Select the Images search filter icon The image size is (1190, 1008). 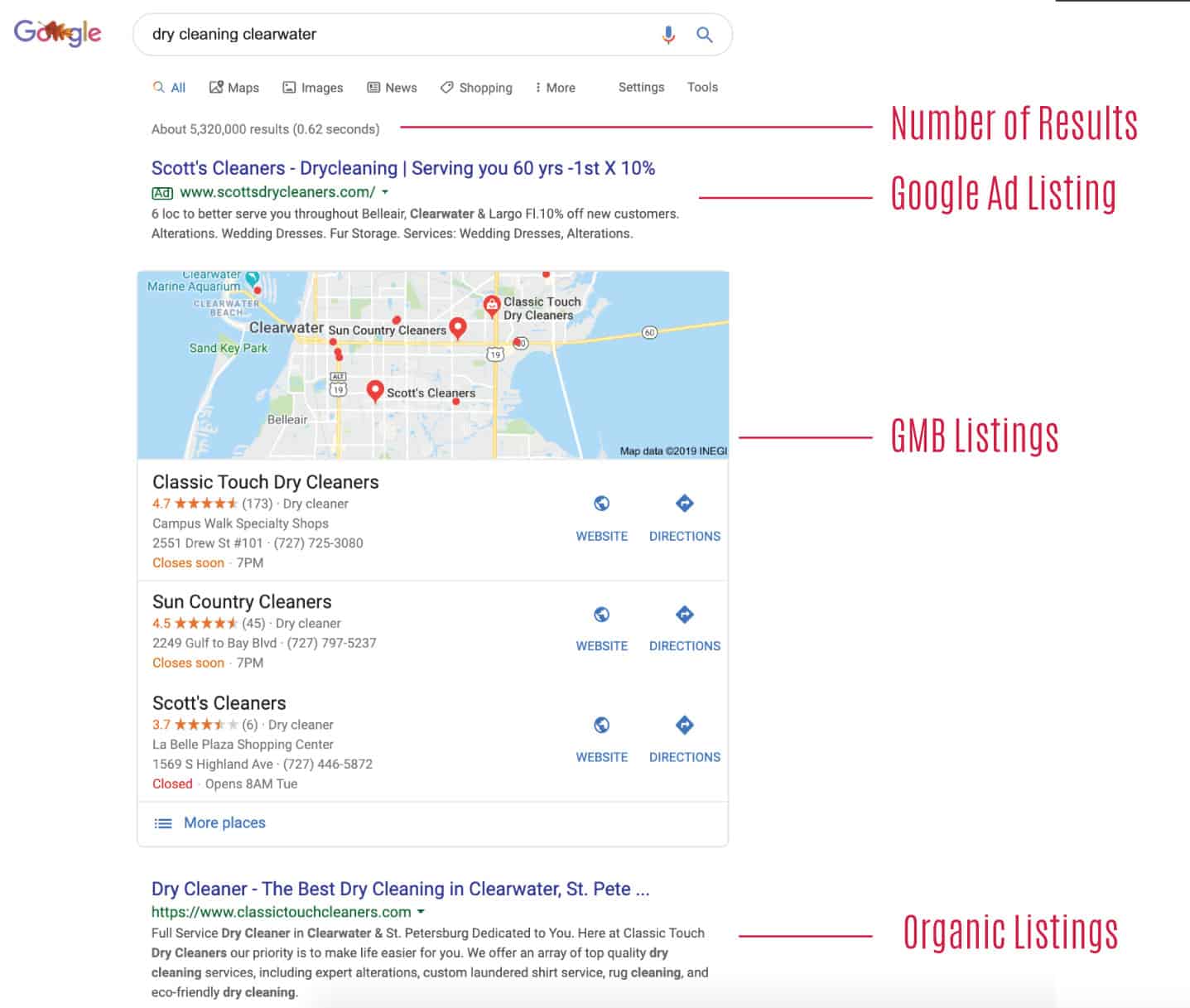(x=288, y=86)
